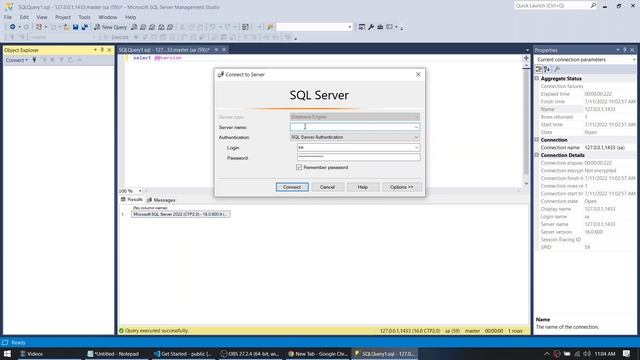Click the Object Explorer filter icon
The image size is (640, 360).
tap(61, 60)
